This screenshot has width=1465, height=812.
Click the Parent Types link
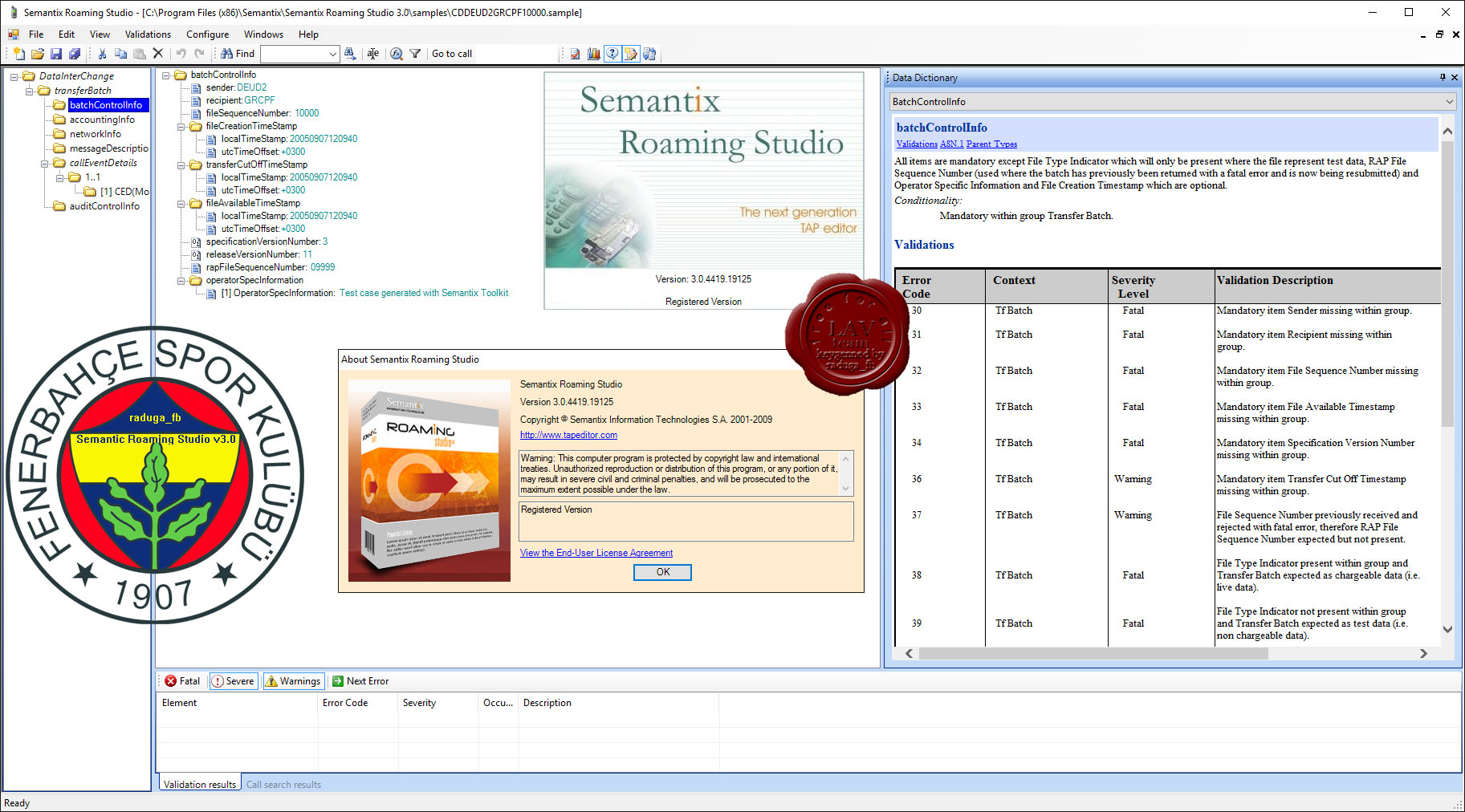991,144
